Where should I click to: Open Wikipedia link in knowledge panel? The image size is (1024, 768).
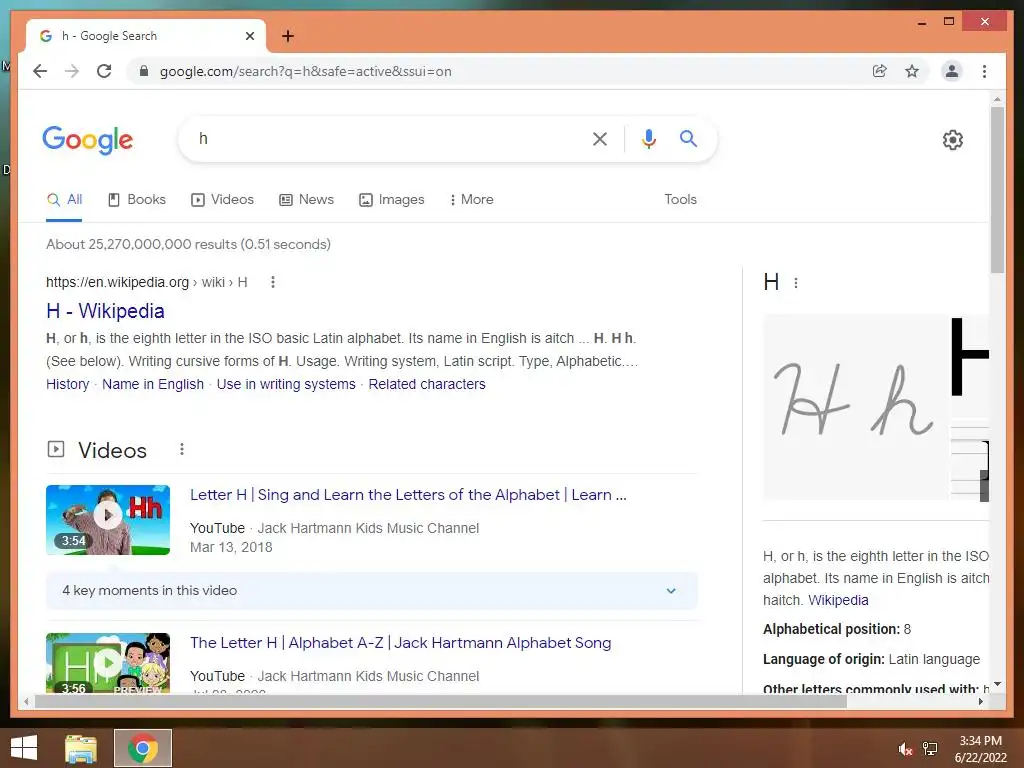point(838,600)
